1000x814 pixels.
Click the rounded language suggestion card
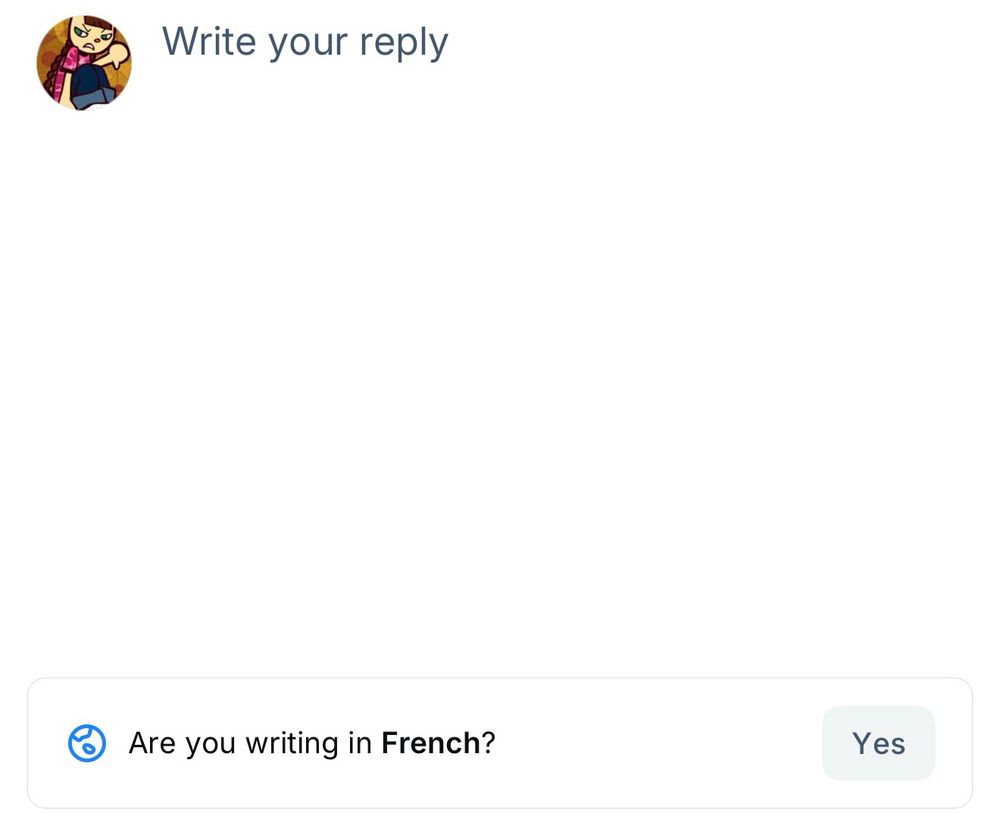tap(500, 743)
